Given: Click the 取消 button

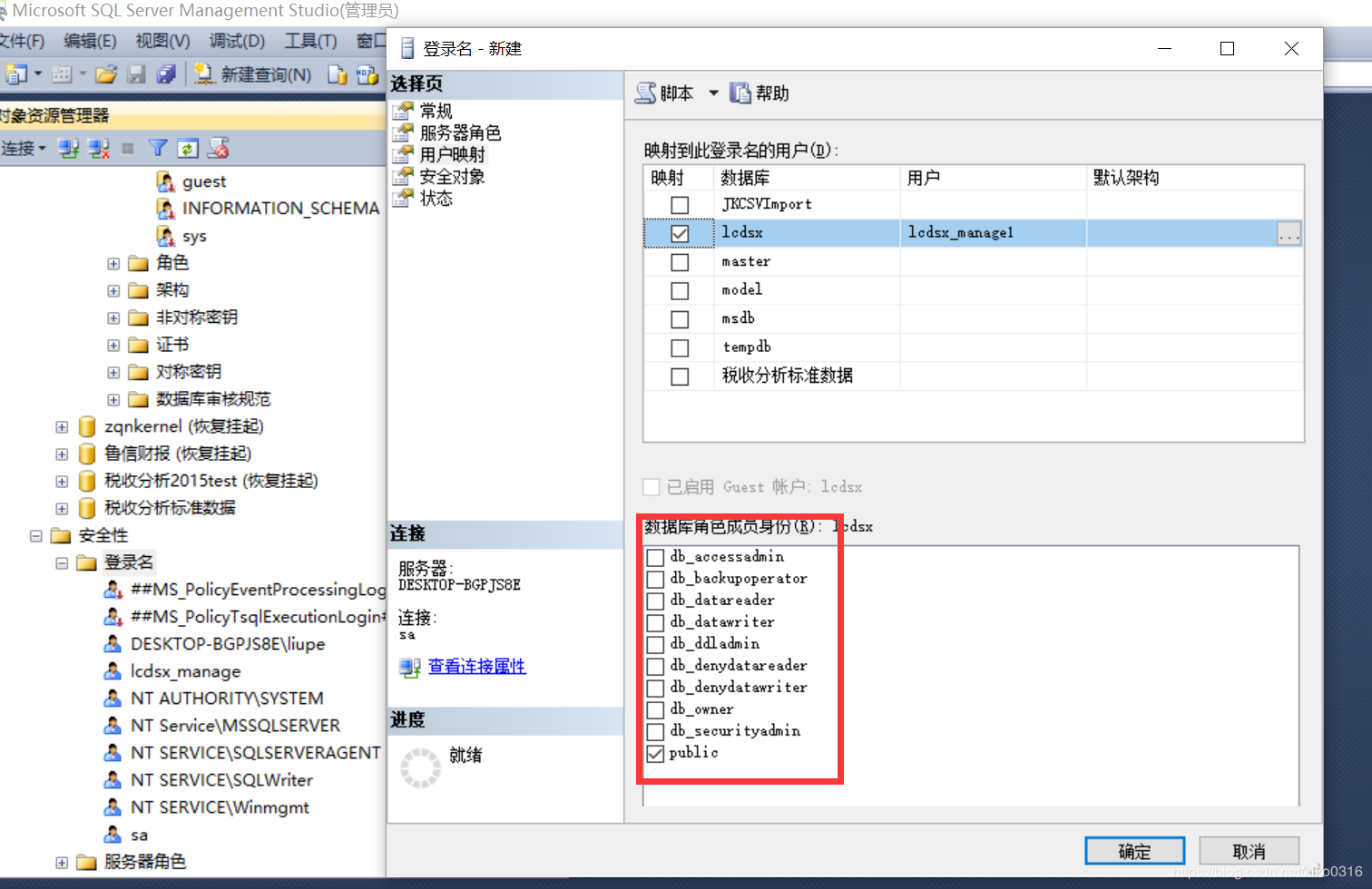Looking at the screenshot, I should 1249,851.
